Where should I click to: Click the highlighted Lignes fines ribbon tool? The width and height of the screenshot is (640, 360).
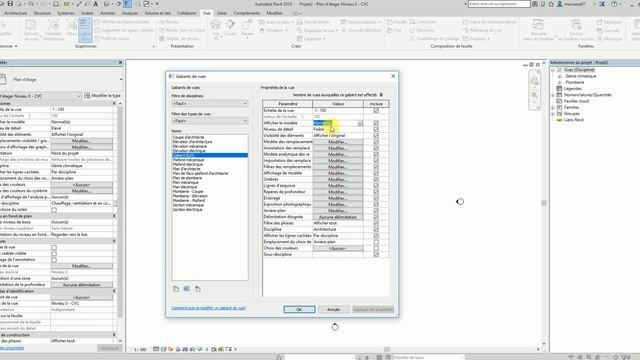point(85,30)
